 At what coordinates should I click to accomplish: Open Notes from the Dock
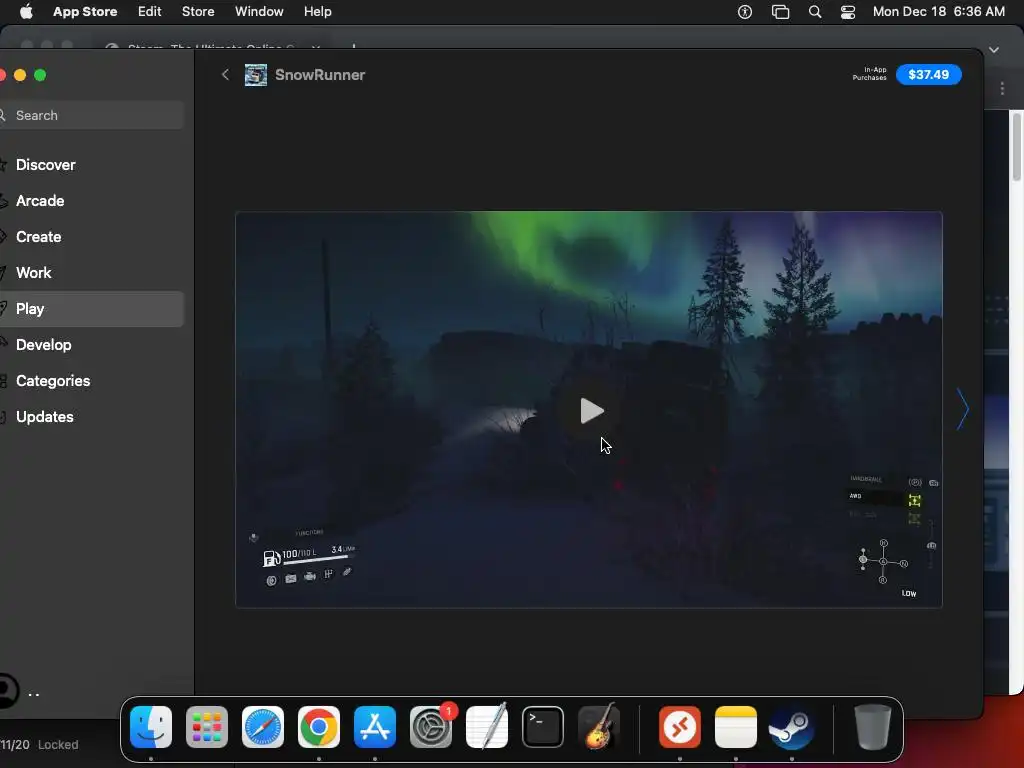coord(736,727)
